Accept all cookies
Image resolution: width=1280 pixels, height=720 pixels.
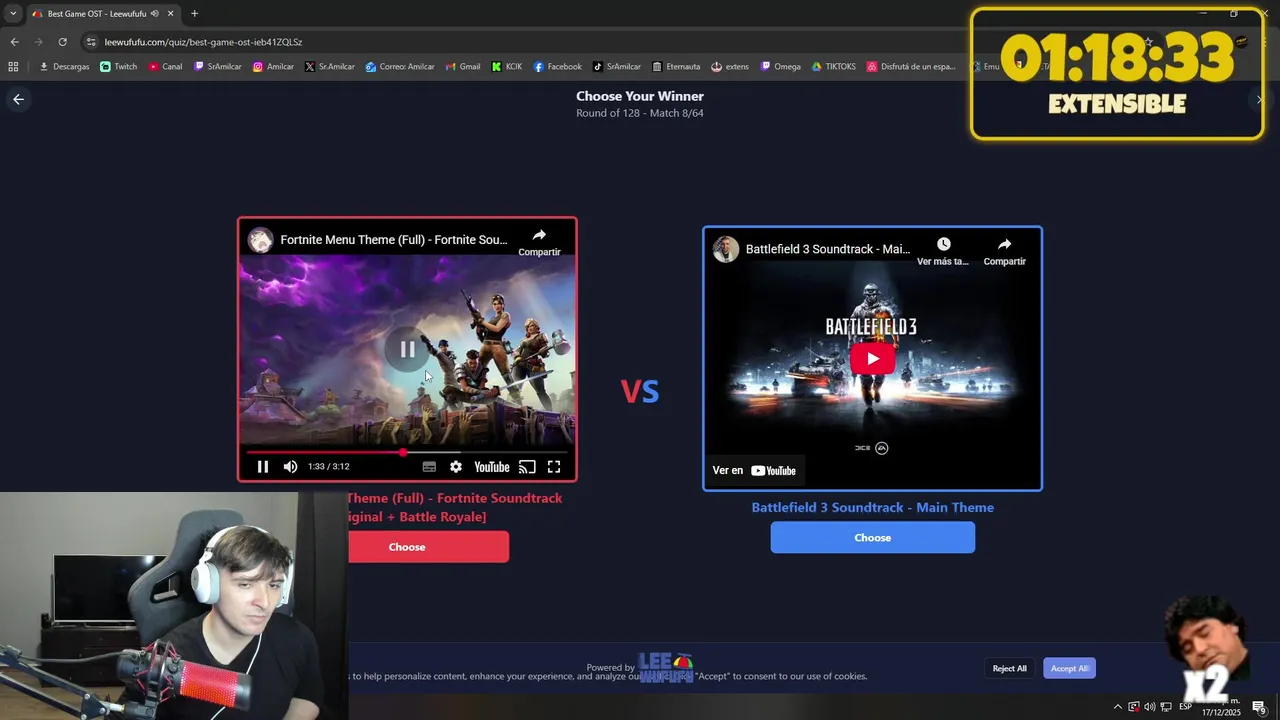[1069, 668]
